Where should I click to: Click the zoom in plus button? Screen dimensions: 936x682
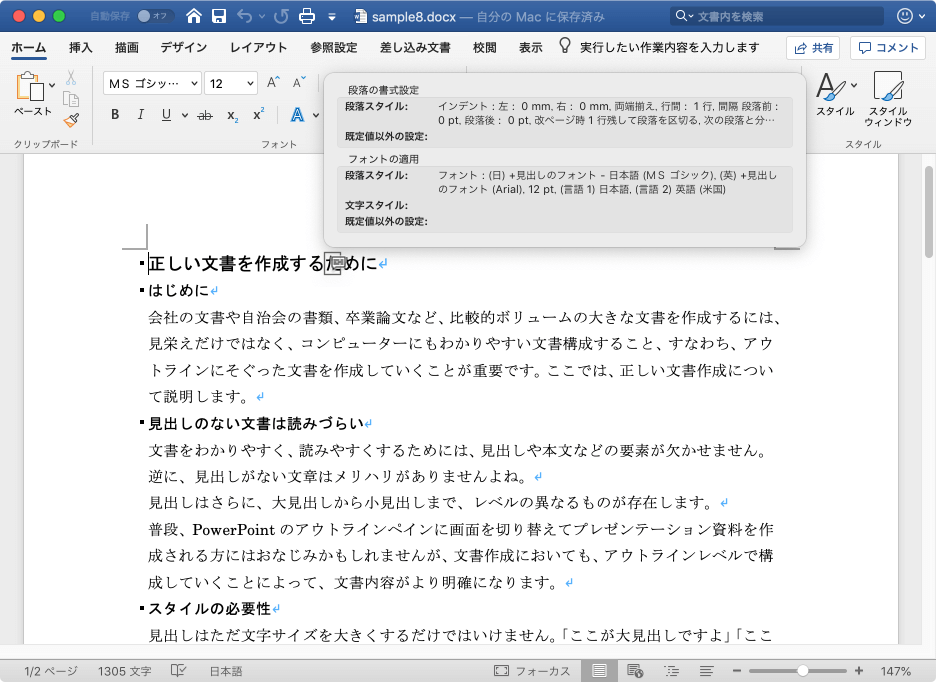[859, 671]
